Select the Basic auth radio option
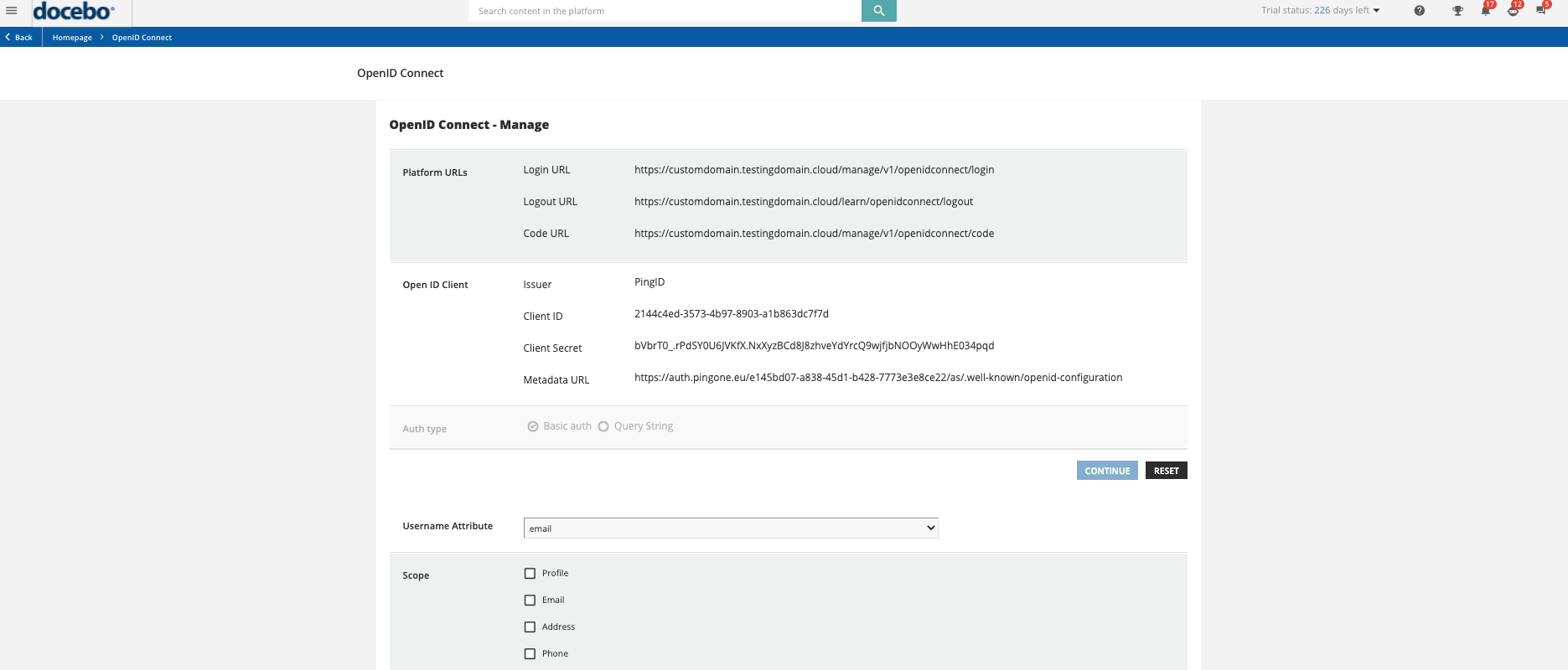 tap(533, 426)
